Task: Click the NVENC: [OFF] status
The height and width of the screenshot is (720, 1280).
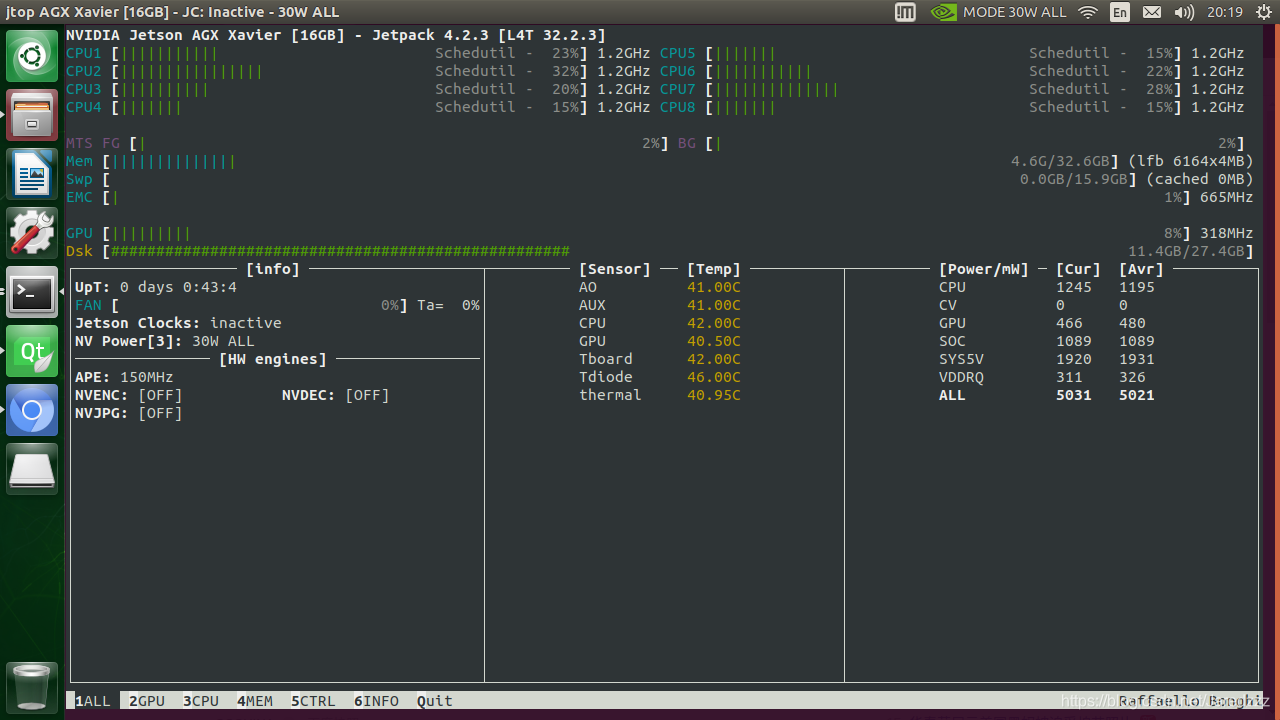Action: tap(129, 395)
